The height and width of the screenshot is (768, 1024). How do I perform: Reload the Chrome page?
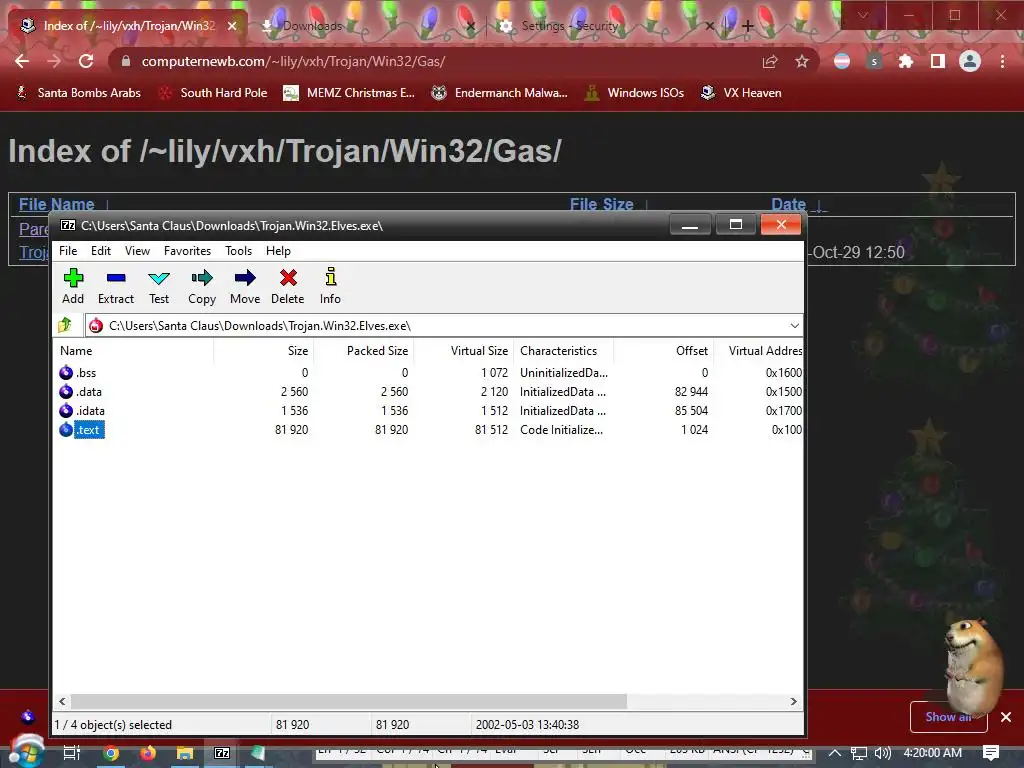(86, 61)
